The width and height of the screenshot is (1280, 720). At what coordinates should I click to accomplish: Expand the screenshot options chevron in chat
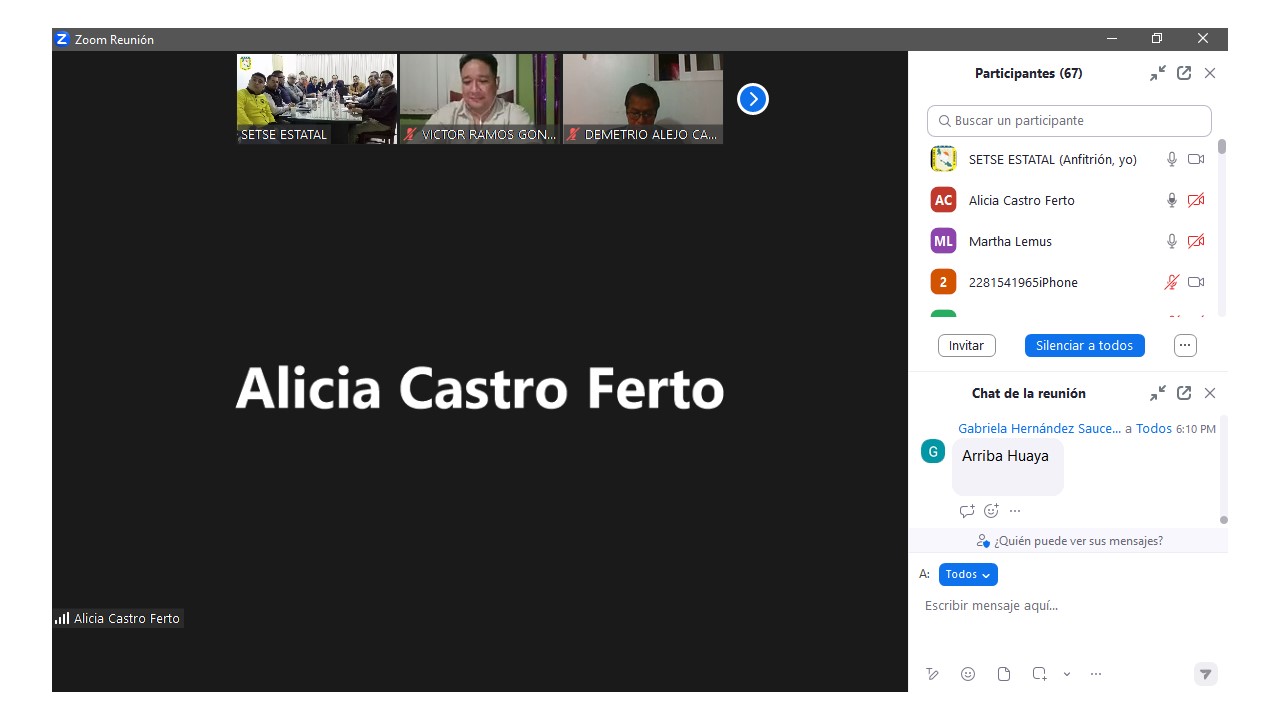[x=1067, y=674]
